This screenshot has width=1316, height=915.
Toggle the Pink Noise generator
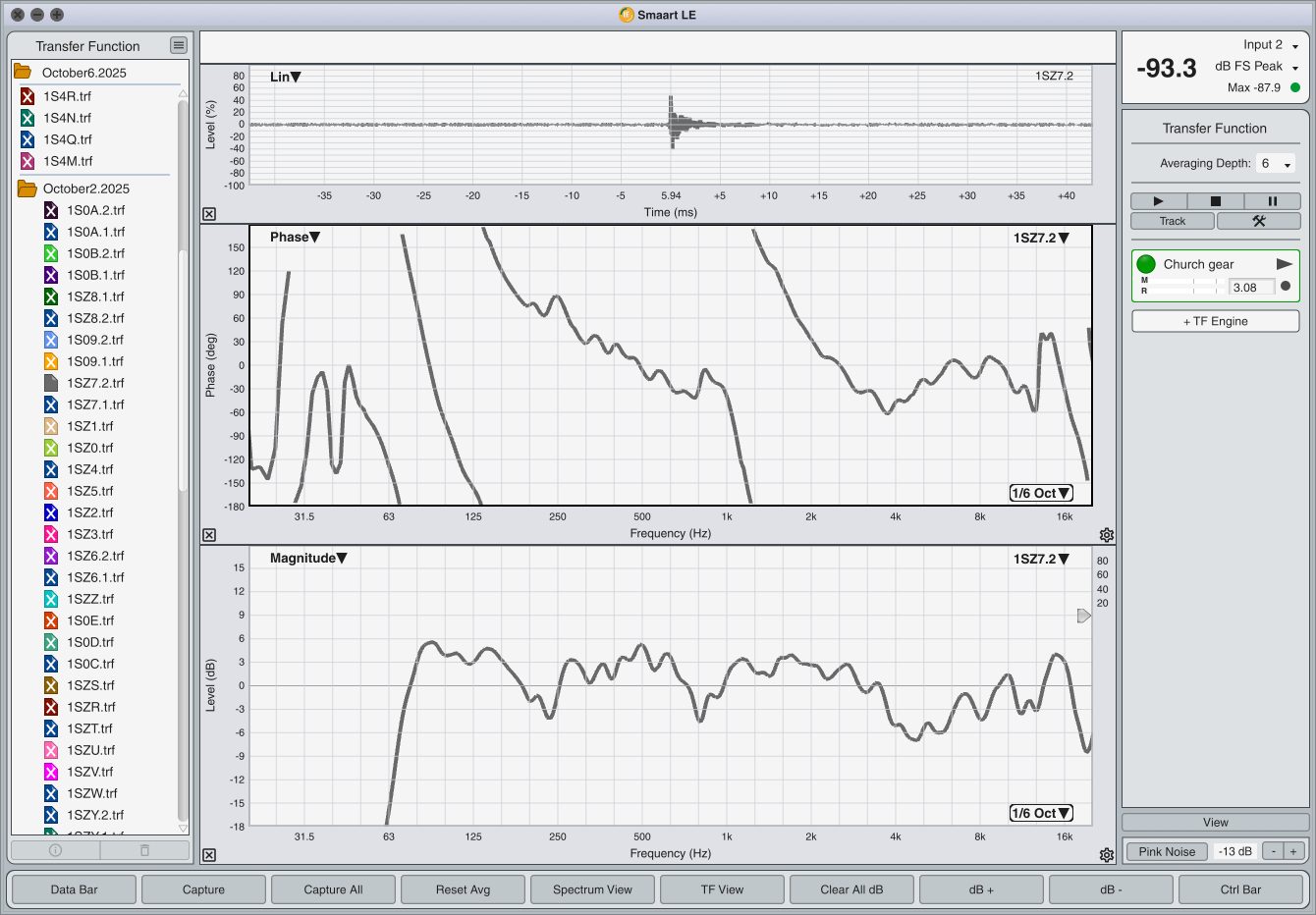pos(1167,851)
